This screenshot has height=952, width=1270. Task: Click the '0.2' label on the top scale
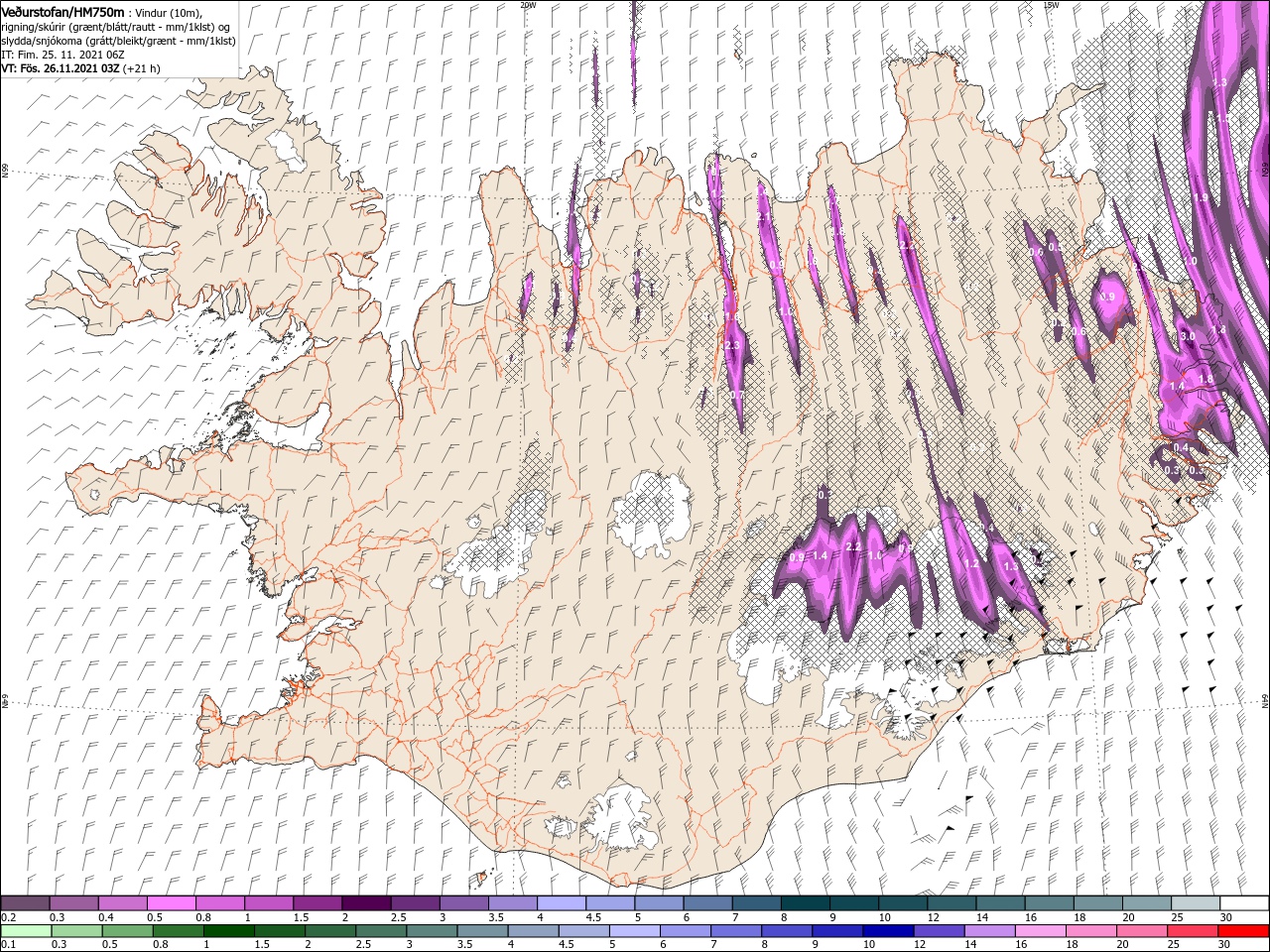(x=8, y=917)
